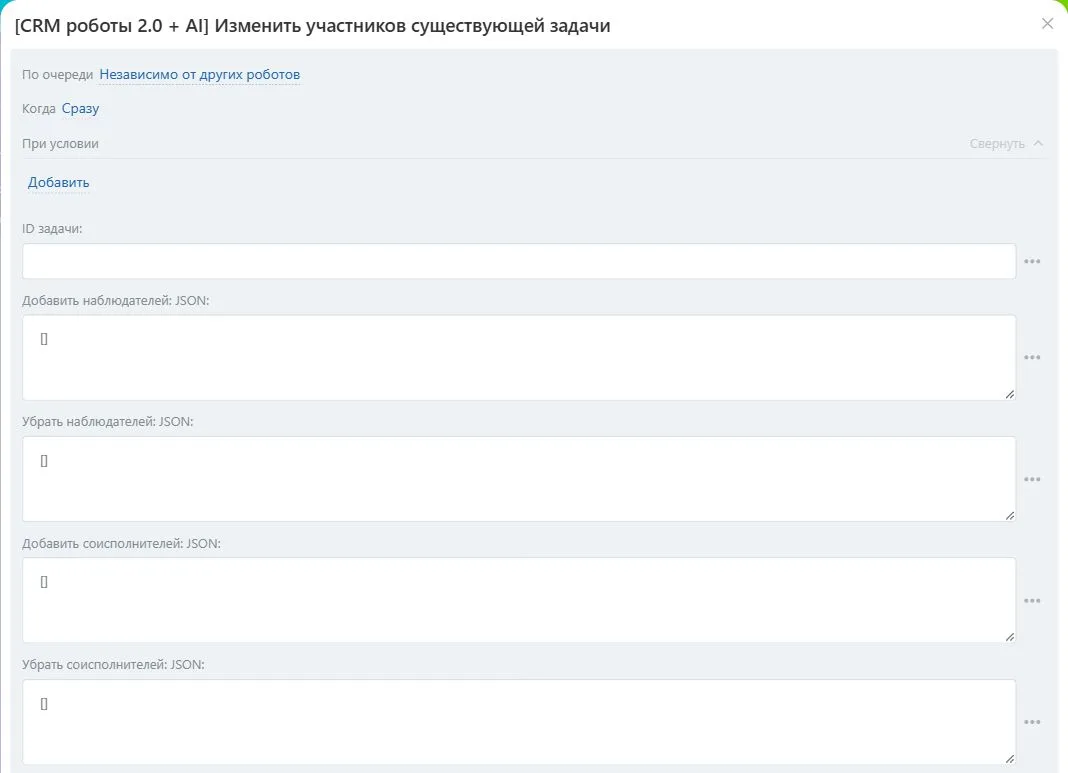Close the robot settings dialog
This screenshot has height=773, width=1068.
pos(1048,24)
